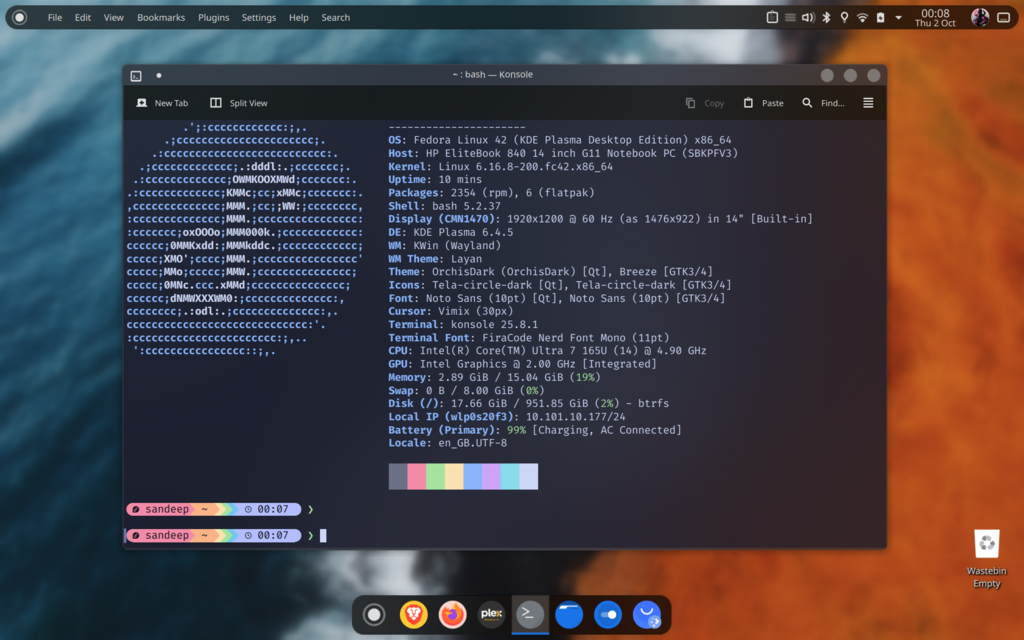Click Split View in Konsole toolbar

239,103
